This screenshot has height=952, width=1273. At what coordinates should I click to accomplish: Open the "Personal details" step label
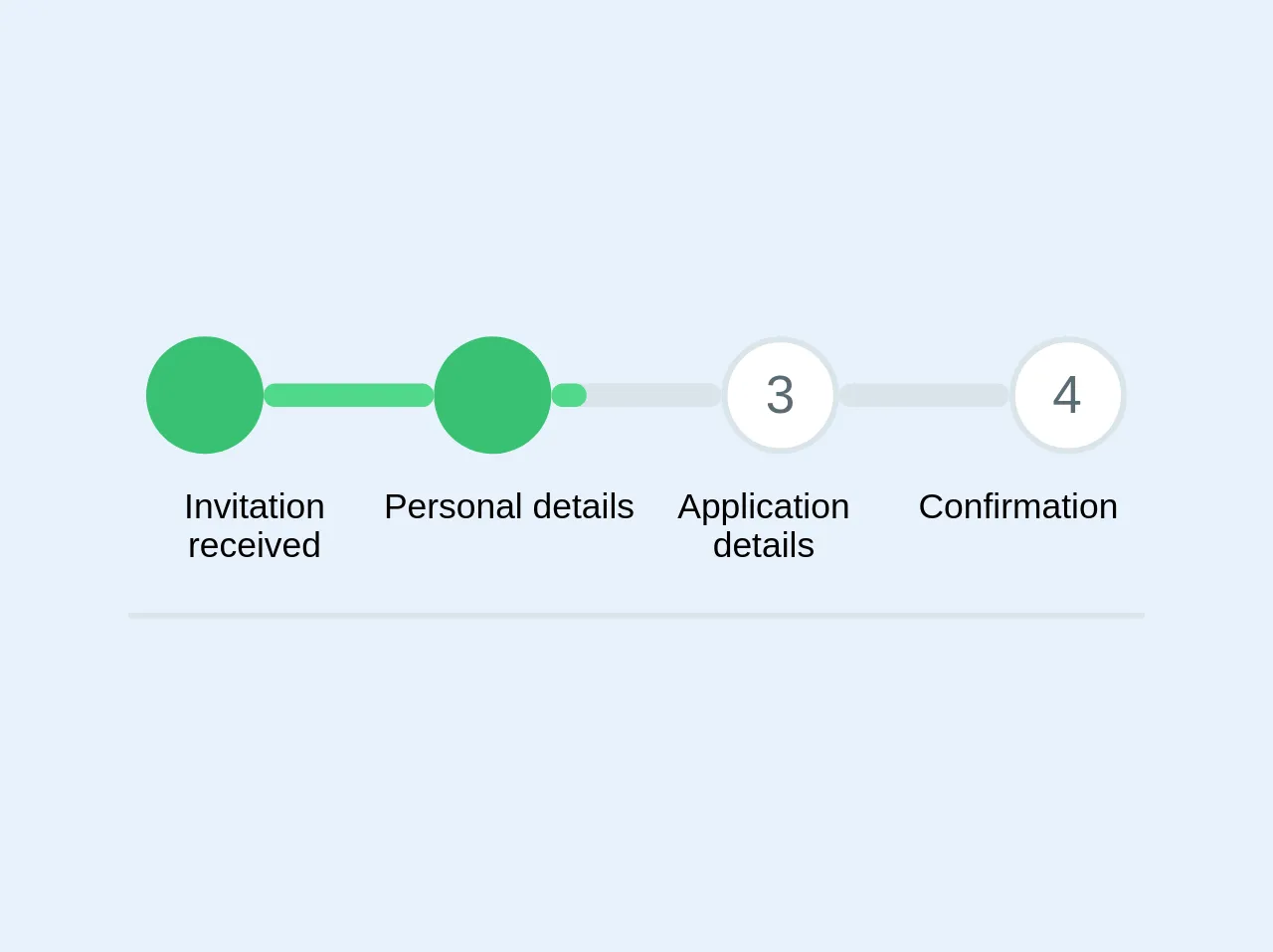point(508,506)
